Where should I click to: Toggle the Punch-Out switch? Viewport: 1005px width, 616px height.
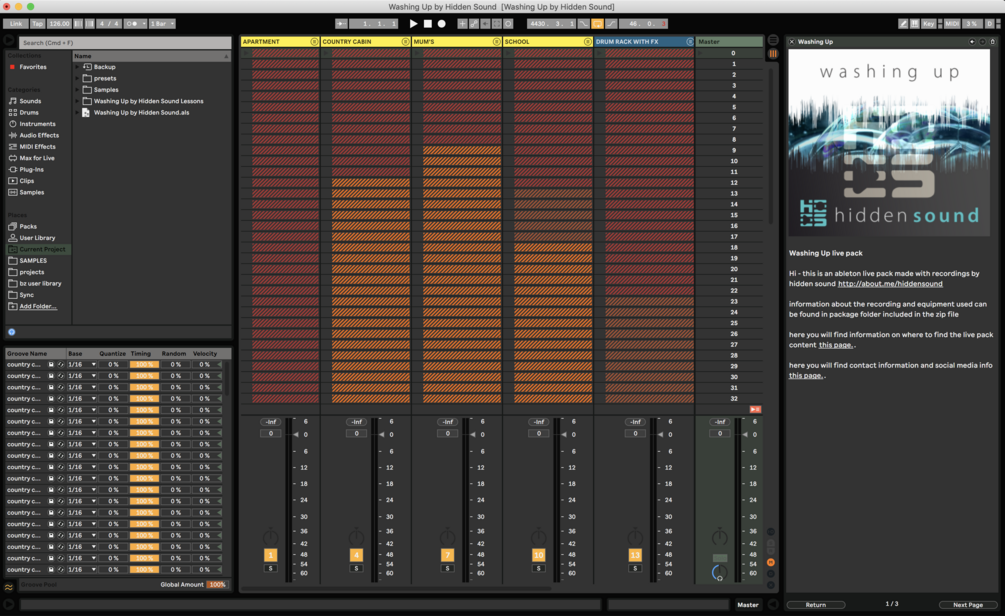pos(611,24)
